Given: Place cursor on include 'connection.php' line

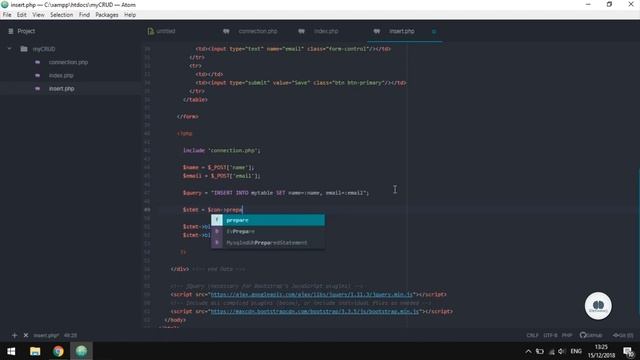Looking at the screenshot, I should [x=222, y=150].
